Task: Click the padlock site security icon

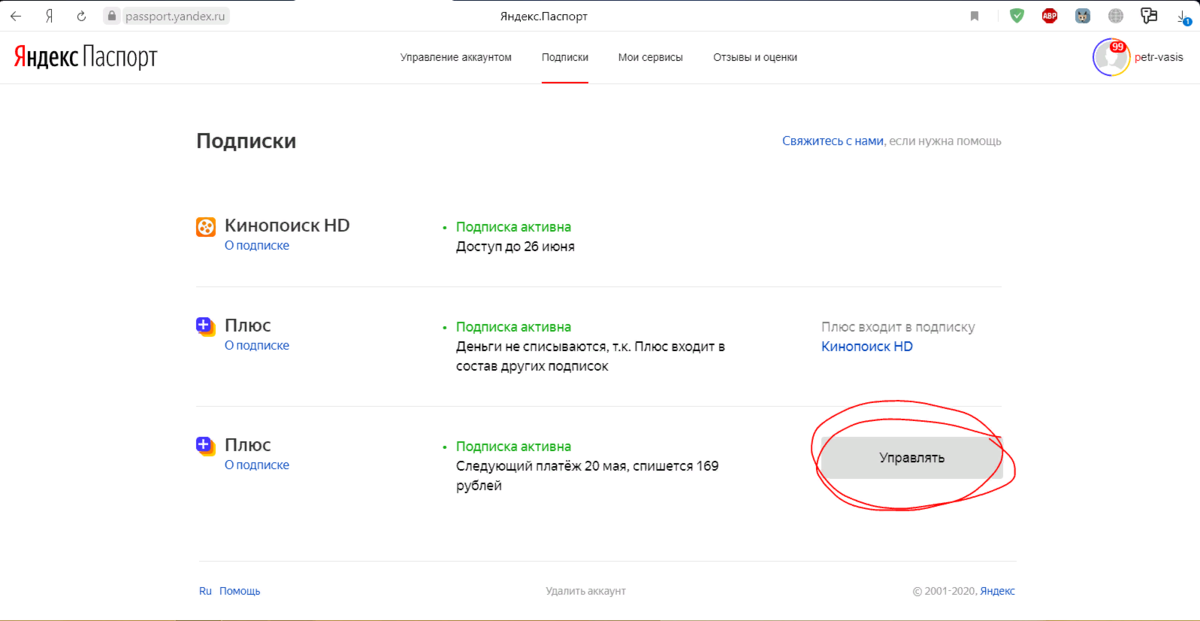Action: [x=111, y=16]
